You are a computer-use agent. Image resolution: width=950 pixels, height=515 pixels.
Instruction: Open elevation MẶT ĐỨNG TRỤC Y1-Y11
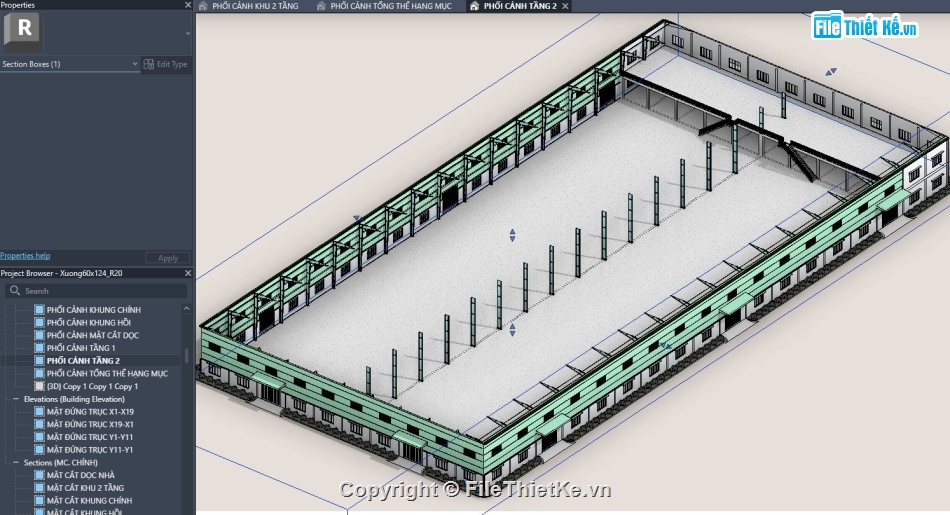click(90, 437)
